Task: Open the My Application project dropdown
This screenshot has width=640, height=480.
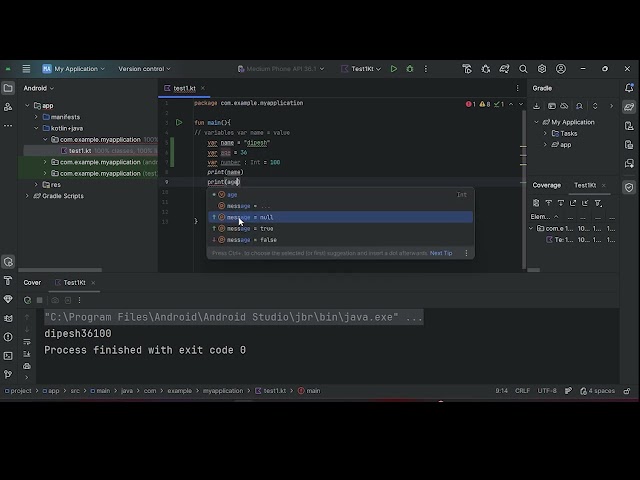Action: (x=73, y=69)
